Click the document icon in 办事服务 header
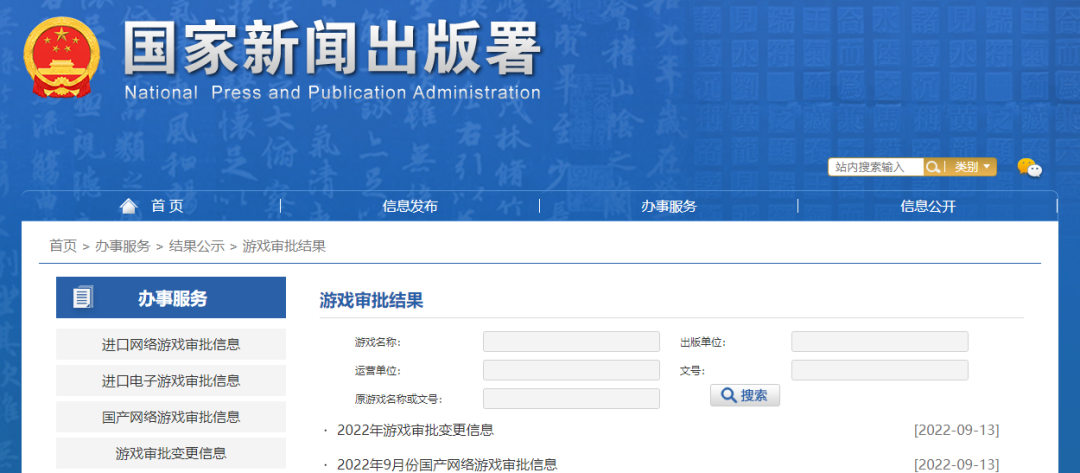This screenshot has height=473, width=1080. coord(83,298)
